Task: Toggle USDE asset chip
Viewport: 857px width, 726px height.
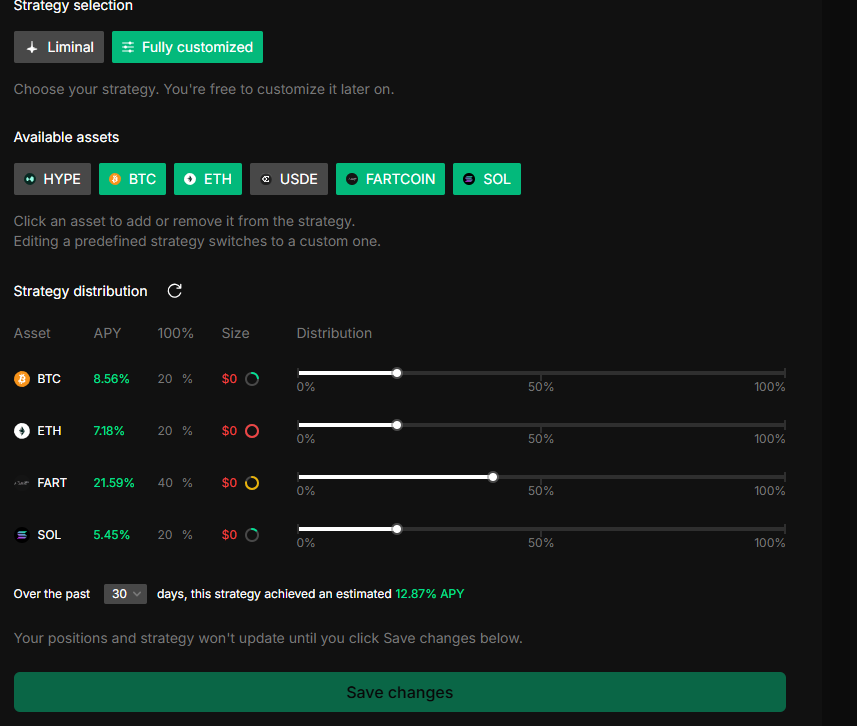Action: [x=289, y=179]
